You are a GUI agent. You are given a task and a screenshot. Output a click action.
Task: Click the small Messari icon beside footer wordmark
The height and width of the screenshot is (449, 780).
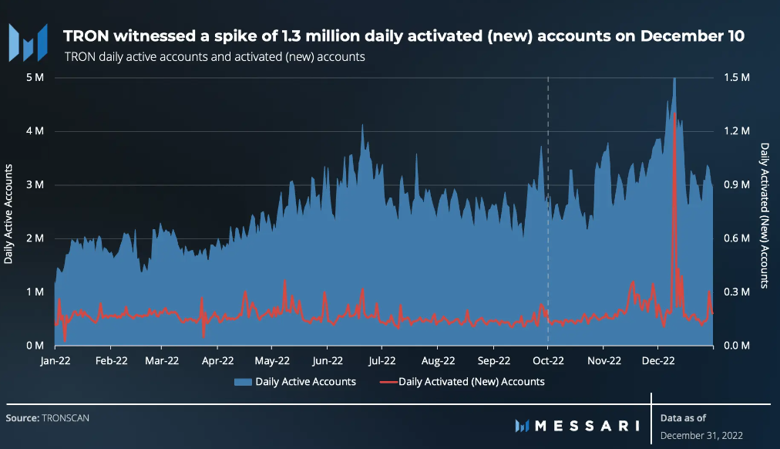tap(522, 426)
